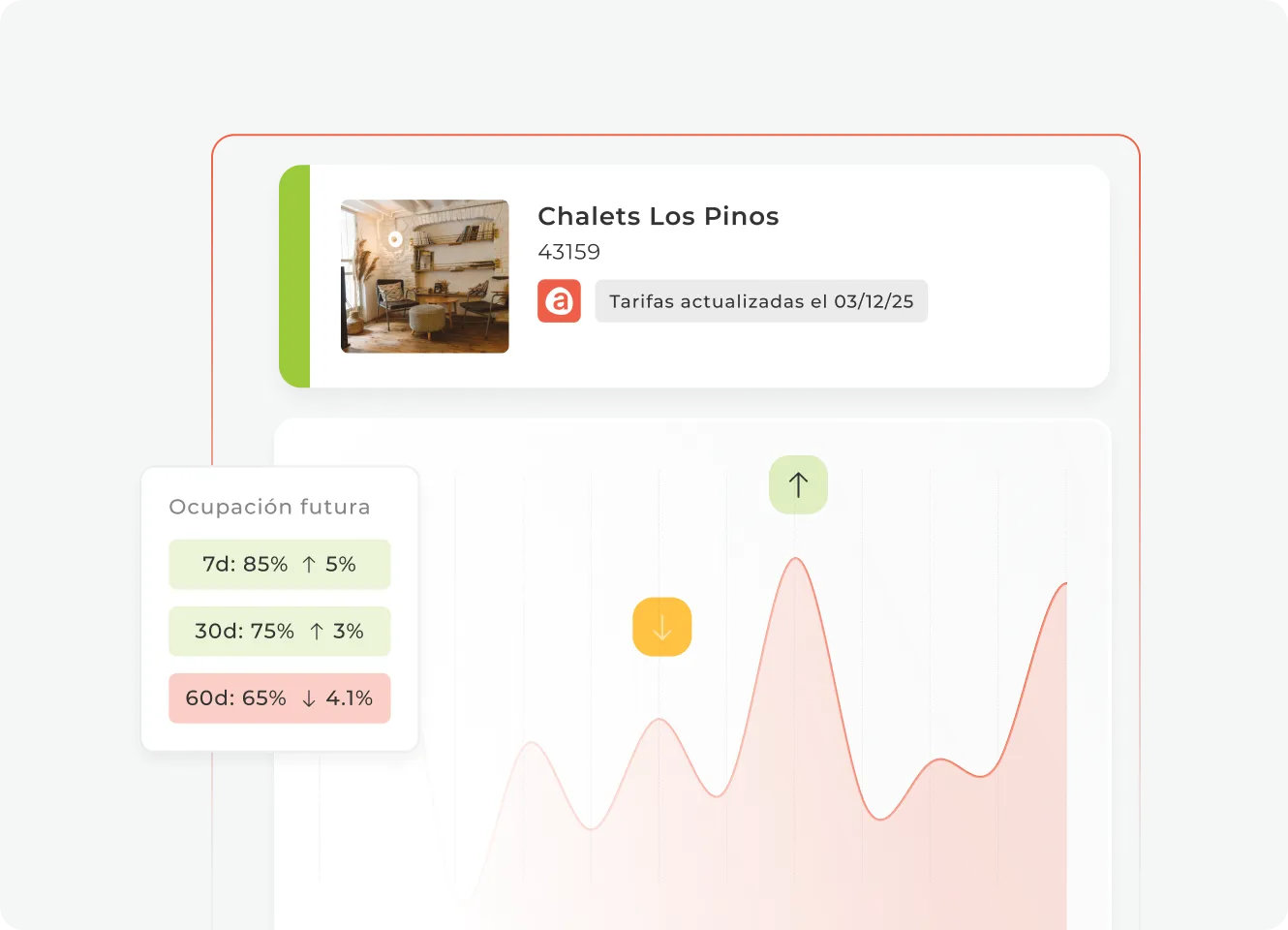This screenshot has width=1288, height=930.
Task: Click the Ocupación futura heading
Action: click(269, 507)
